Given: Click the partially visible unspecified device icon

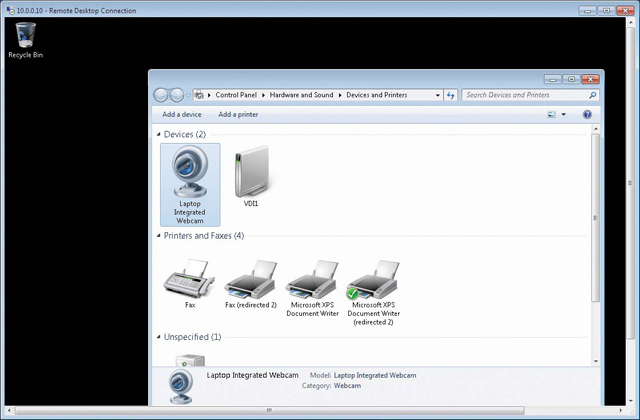Looking at the screenshot, I should (x=190, y=360).
